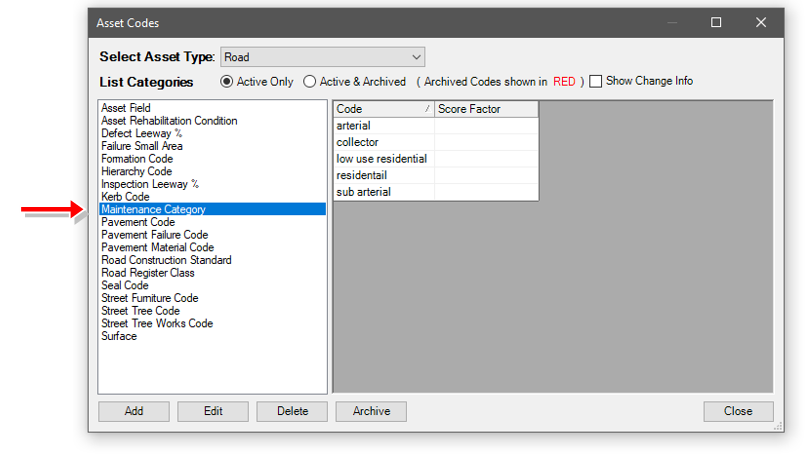Image resolution: width=805 pixels, height=458 pixels.
Task: Choose Active & Archived radio option
Action: click(310, 82)
